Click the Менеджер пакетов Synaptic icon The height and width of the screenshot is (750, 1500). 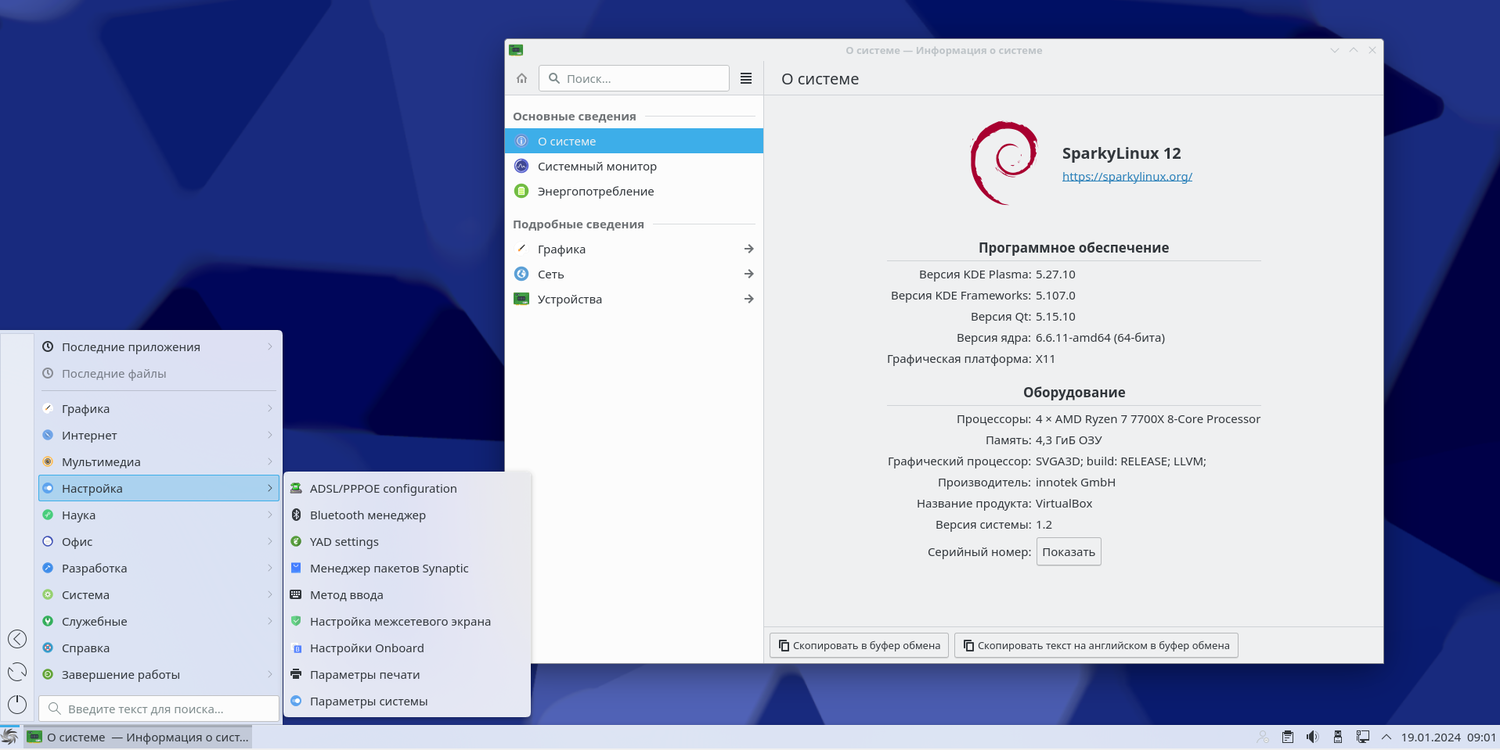296,568
